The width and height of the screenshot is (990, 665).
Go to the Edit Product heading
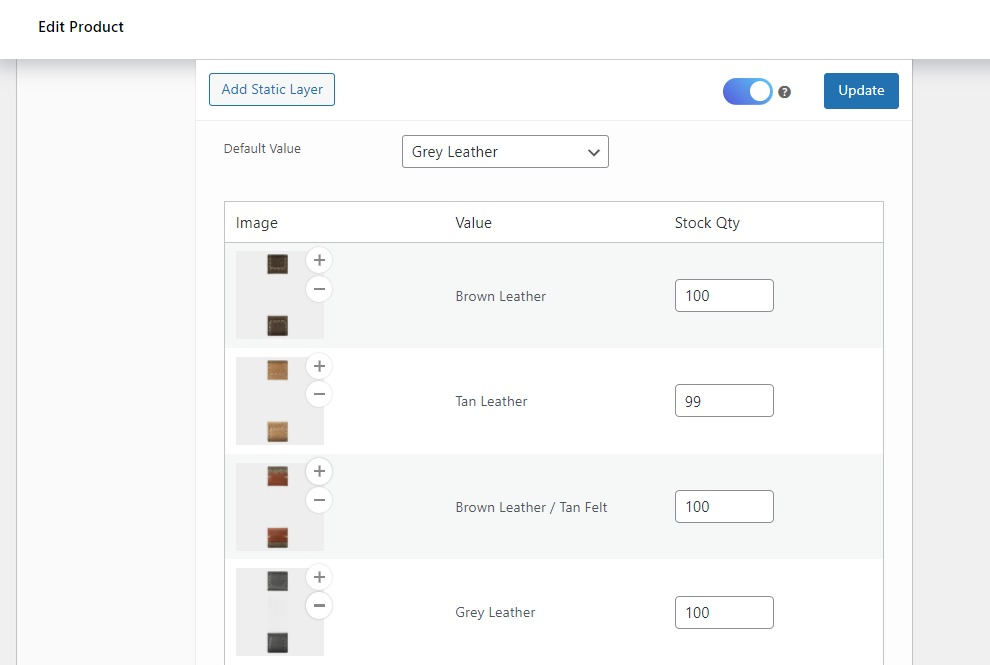(81, 27)
